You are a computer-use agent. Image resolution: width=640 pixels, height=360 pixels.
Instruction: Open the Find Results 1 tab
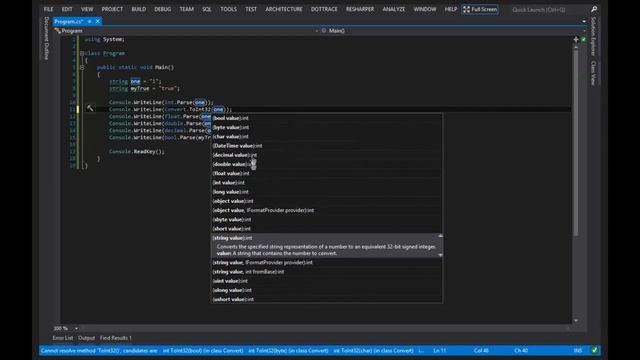click(116, 338)
